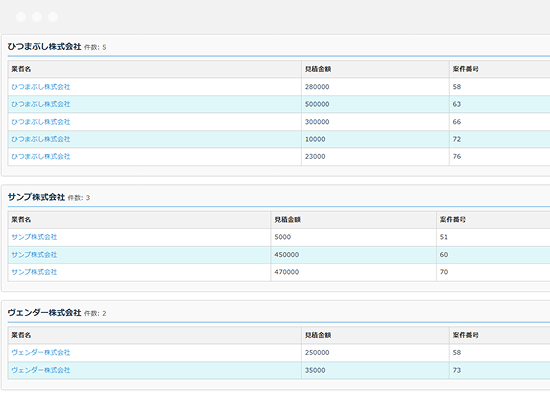Open ひつまぶし株式会社 link for case 72
Screen dimensions: 550x394
[41, 139]
